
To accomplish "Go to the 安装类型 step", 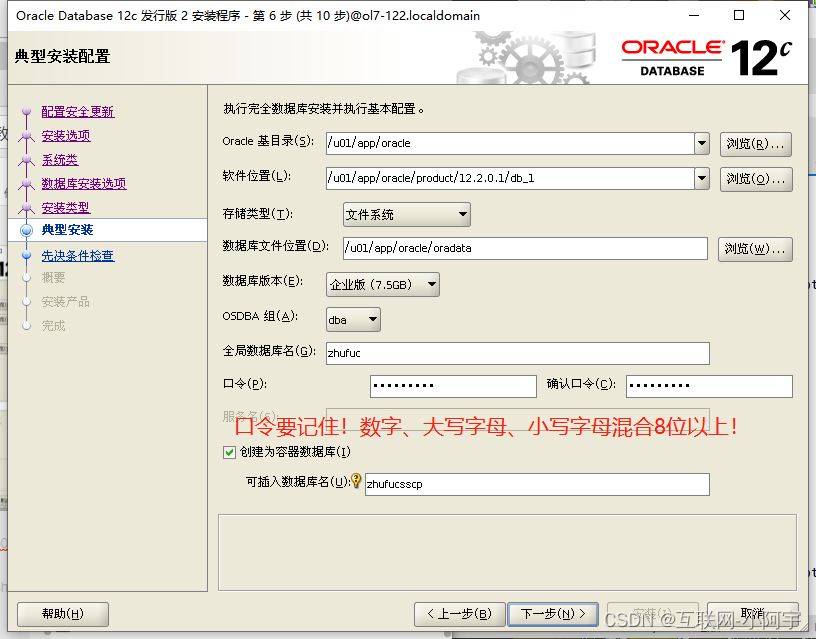I will pos(66,208).
